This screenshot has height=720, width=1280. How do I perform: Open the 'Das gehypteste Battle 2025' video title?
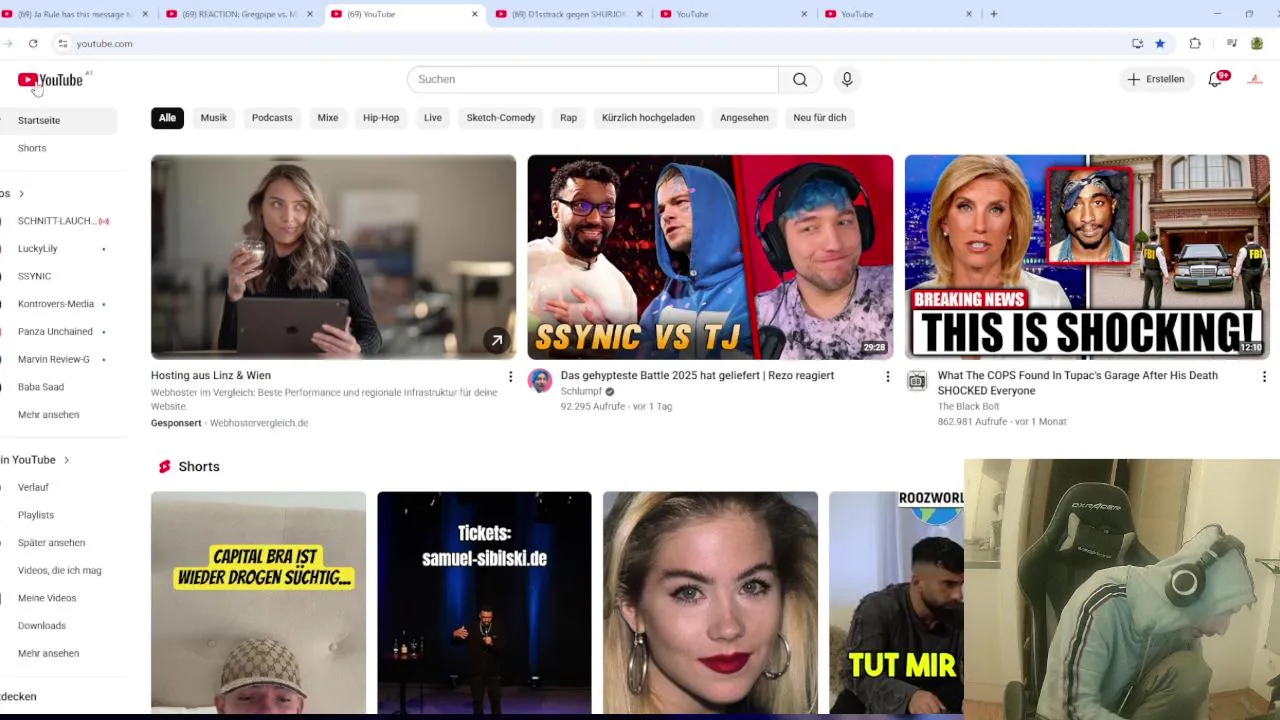(x=697, y=376)
